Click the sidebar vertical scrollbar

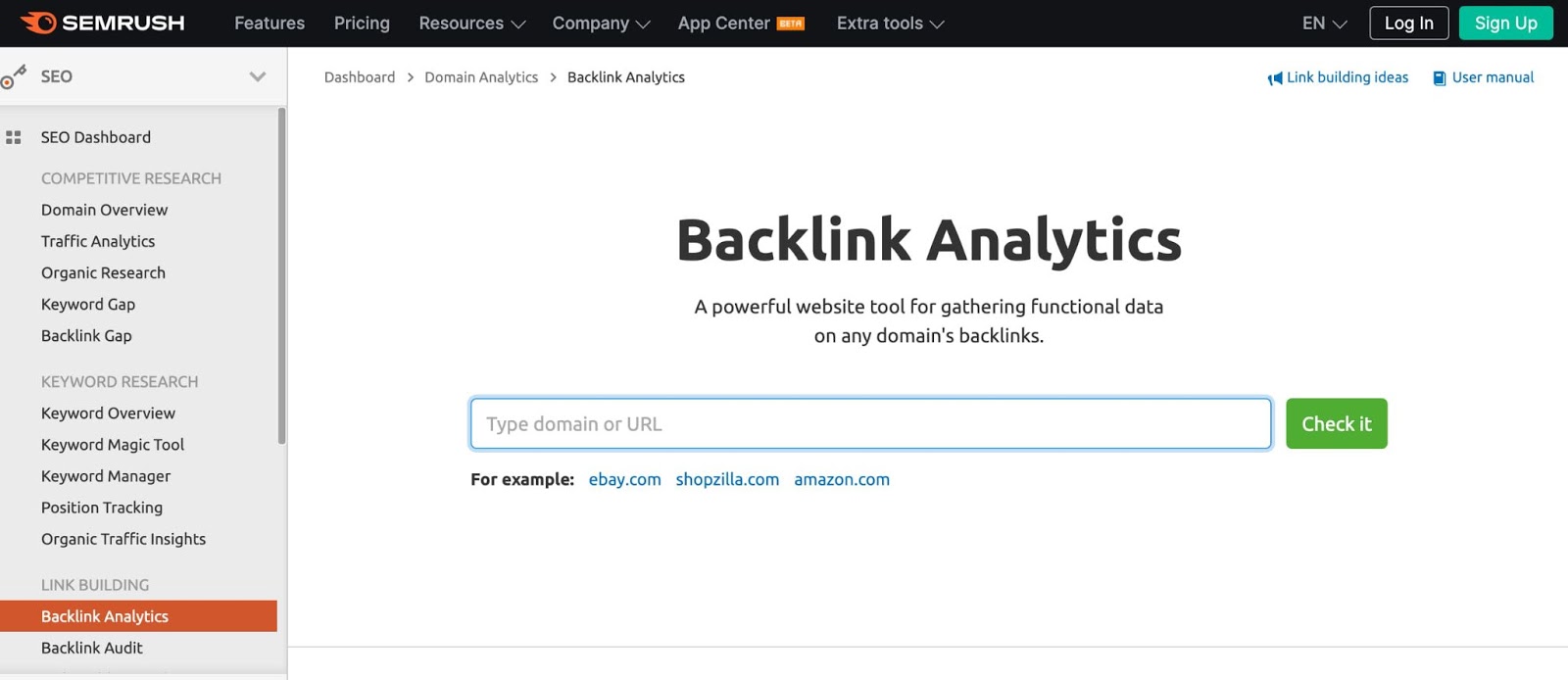coord(282,276)
